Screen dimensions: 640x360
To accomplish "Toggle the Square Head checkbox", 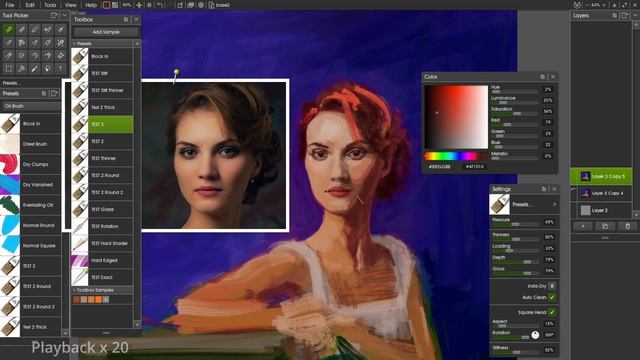I will click(x=552, y=312).
